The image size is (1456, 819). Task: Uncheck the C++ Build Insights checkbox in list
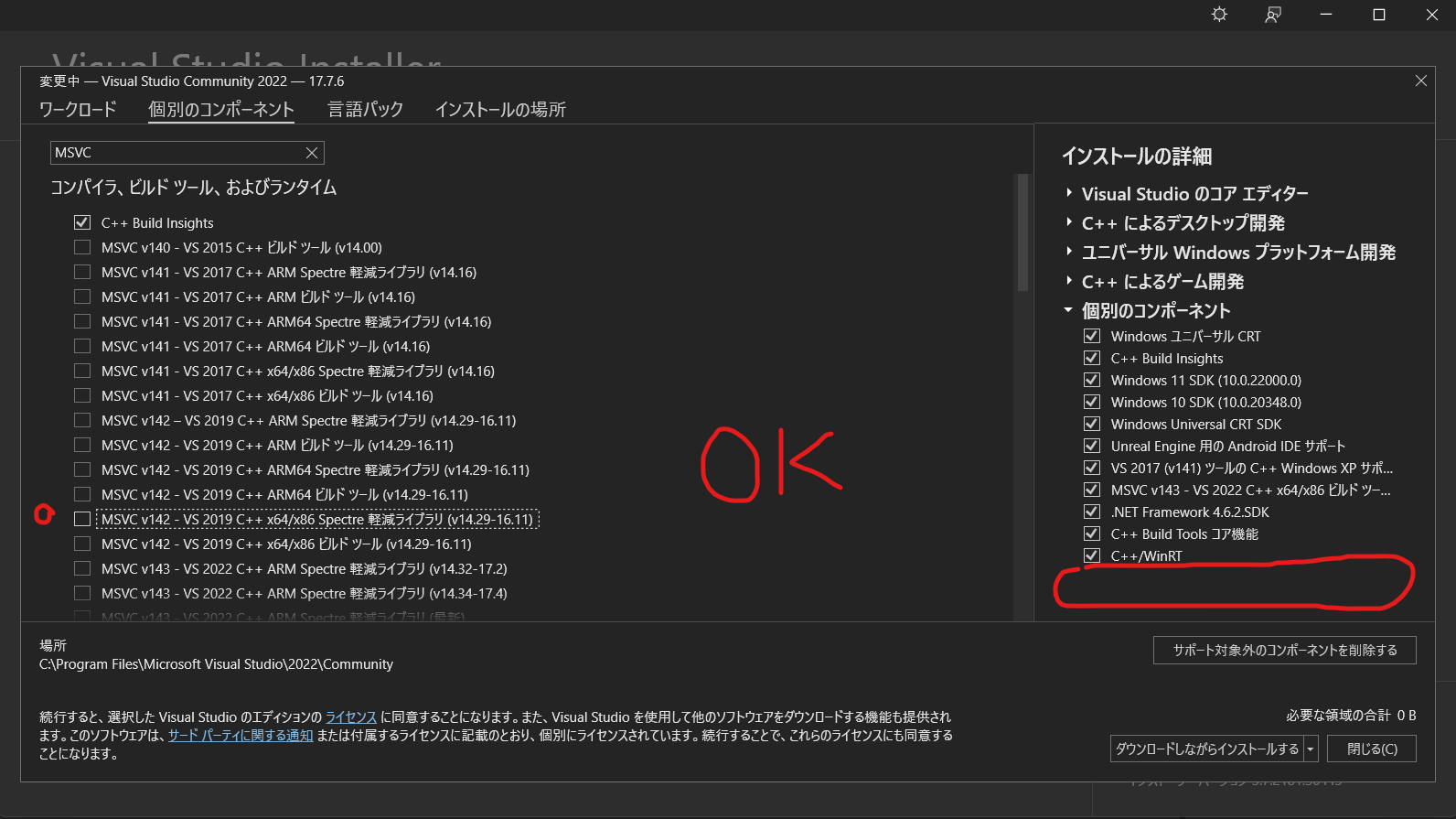point(82,222)
